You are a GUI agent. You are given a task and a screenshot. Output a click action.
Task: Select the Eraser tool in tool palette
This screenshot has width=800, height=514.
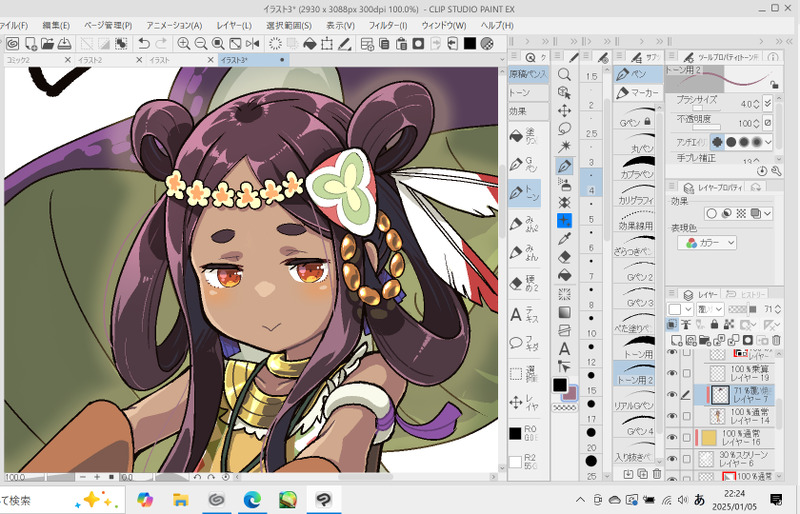tap(564, 257)
